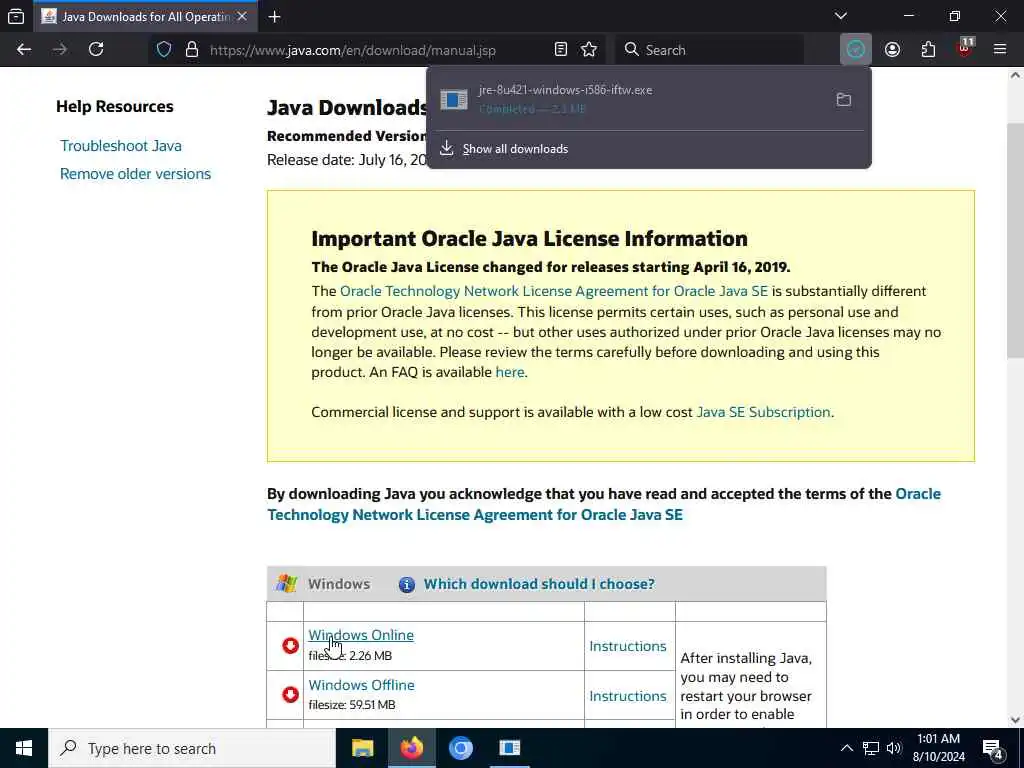
Task: Click the Windows Online download link
Action: coord(361,635)
